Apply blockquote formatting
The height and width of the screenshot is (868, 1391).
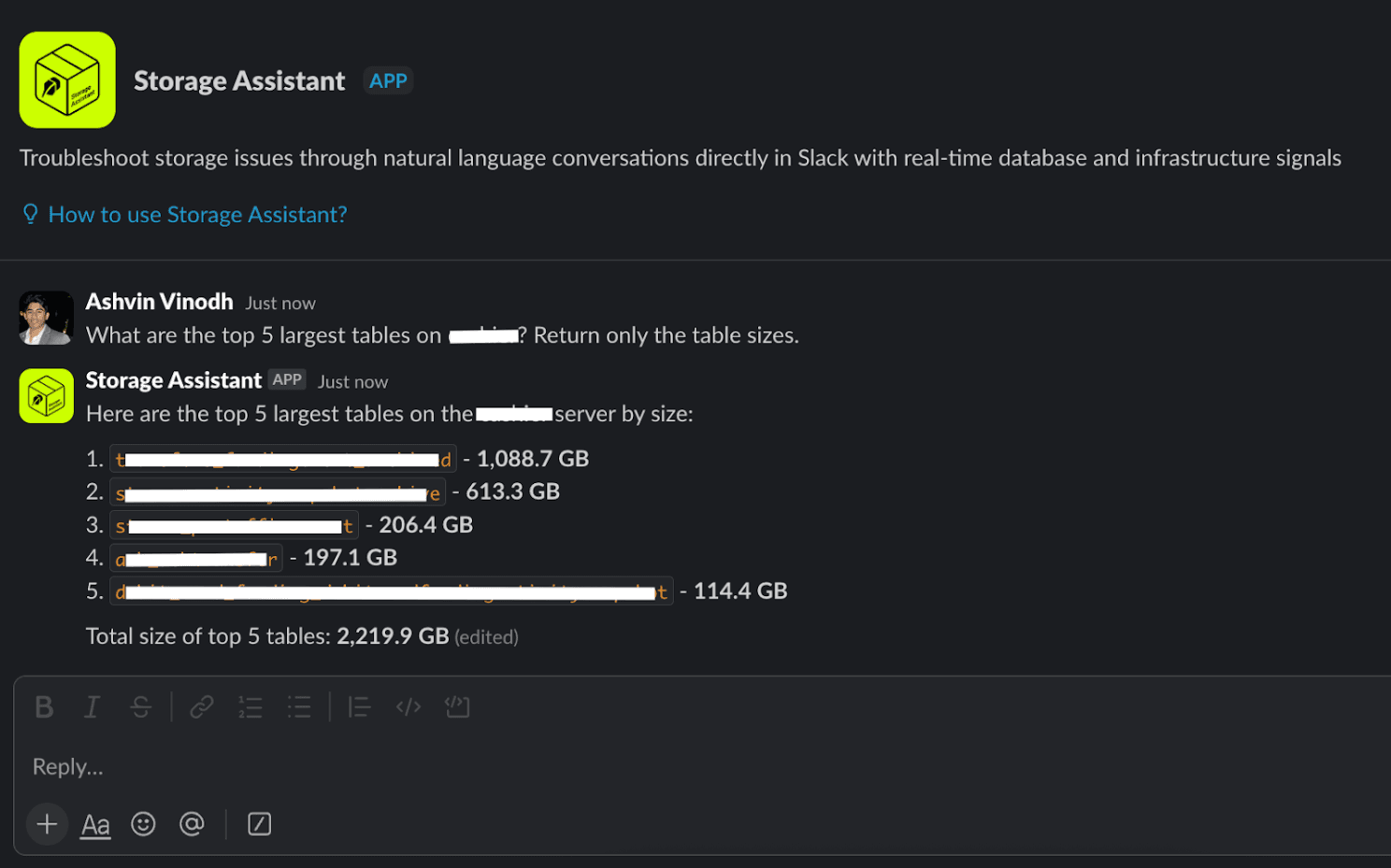[x=360, y=707]
